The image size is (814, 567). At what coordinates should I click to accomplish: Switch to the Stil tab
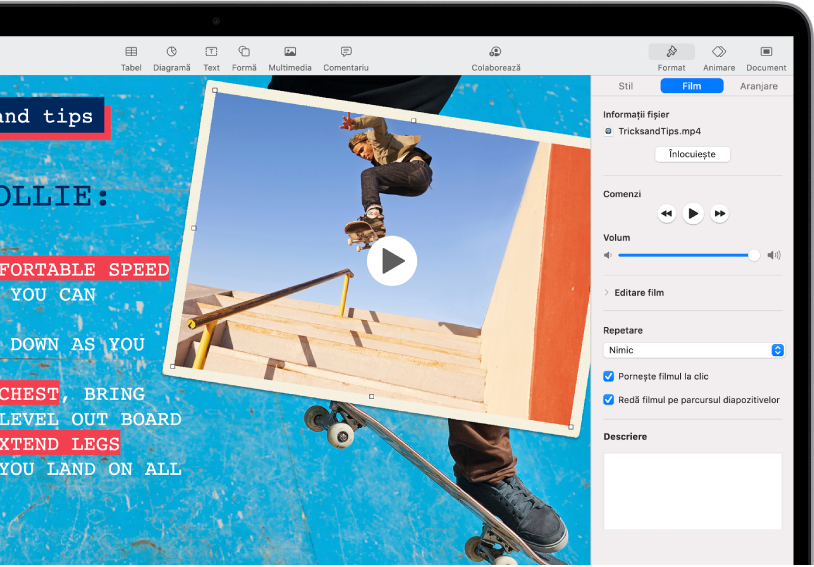[x=626, y=87]
